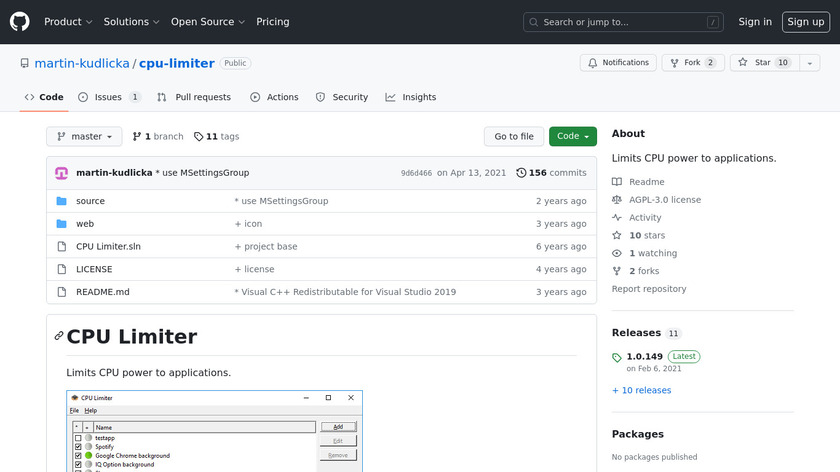
Task: Toggle the testapp checkbox in the screenshot
Action: pyautogui.click(x=78, y=438)
